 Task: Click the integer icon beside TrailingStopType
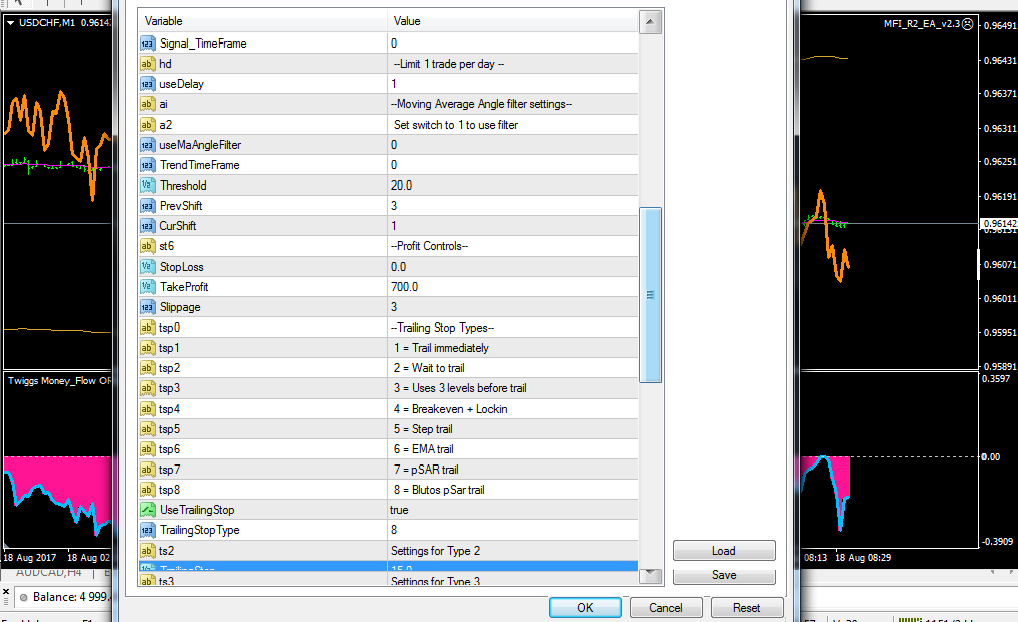(x=147, y=530)
